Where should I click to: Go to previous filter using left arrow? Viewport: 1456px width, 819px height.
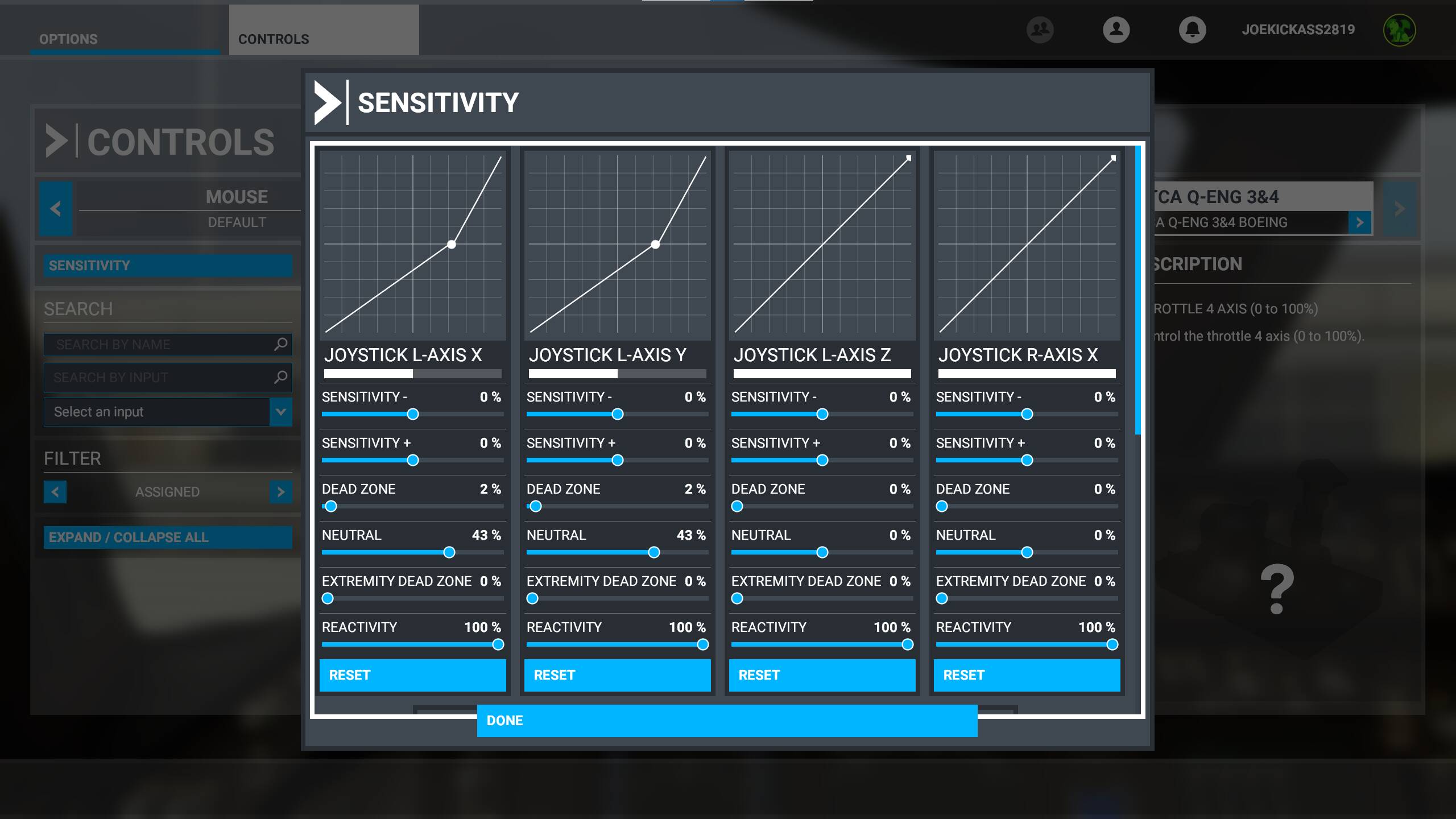[55, 492]
